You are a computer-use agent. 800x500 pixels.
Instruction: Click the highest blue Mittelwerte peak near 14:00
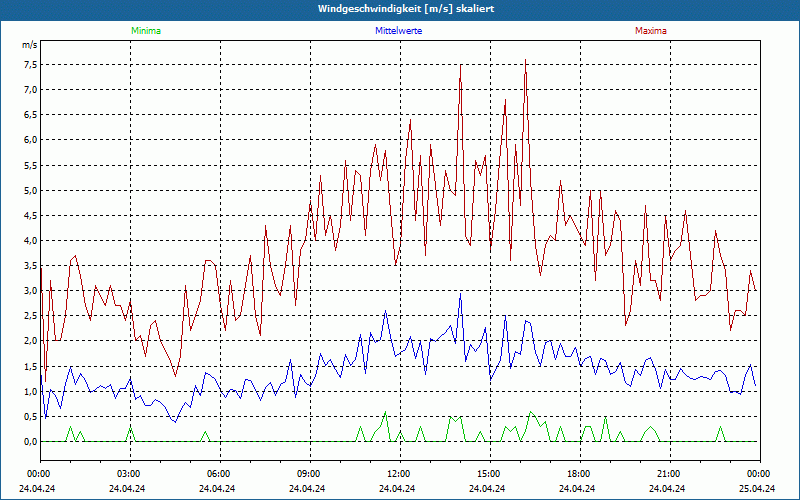click(460, 294)
